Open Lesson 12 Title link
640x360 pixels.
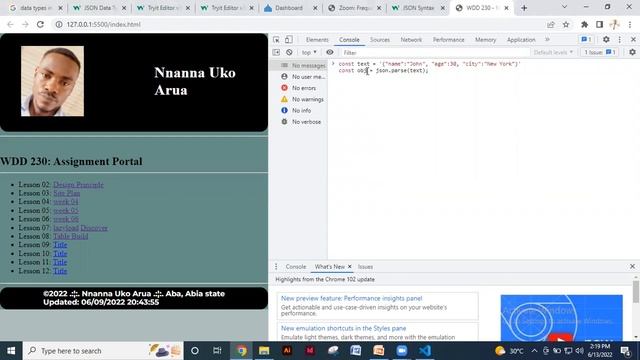point(60,271)
